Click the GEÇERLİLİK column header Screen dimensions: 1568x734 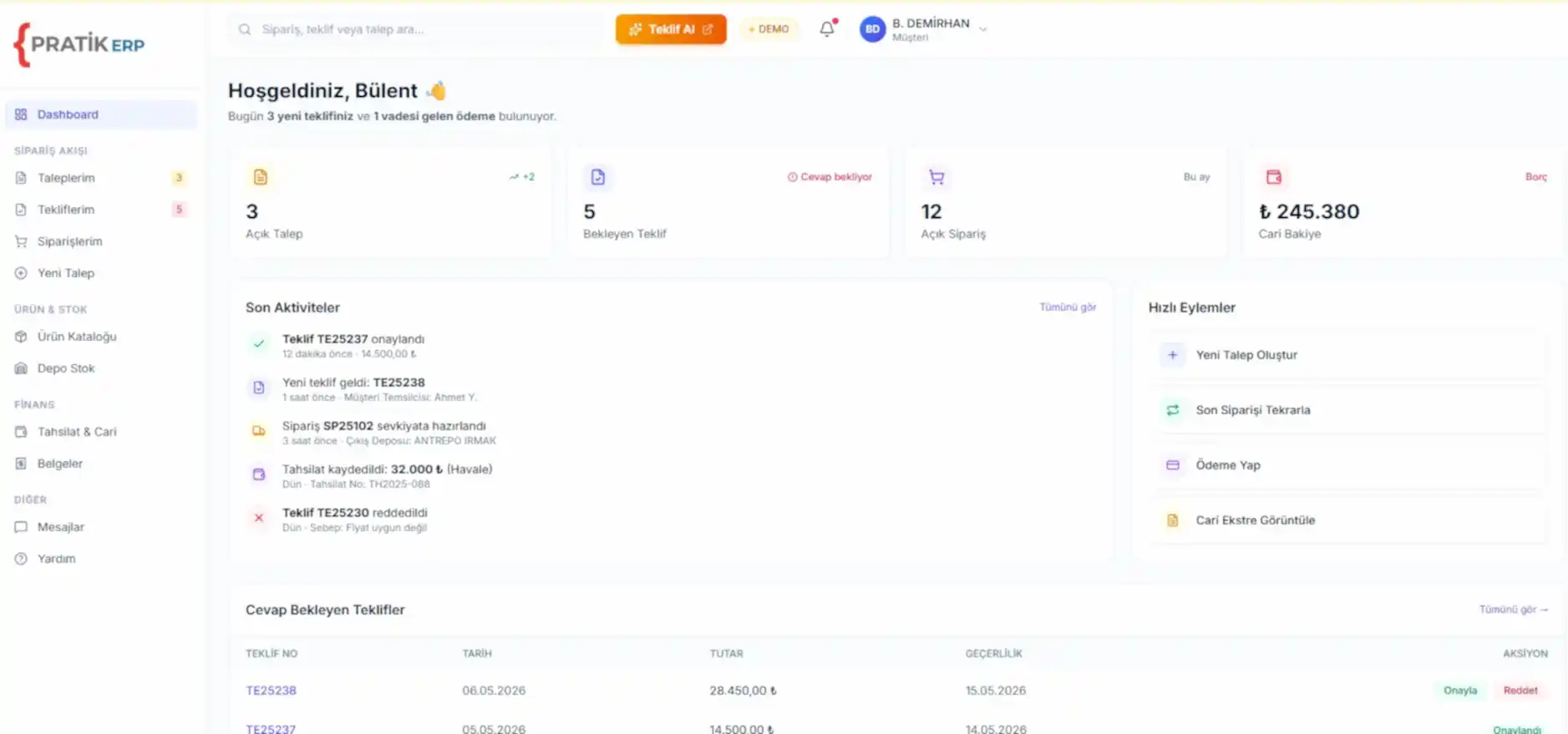point(993,654)
